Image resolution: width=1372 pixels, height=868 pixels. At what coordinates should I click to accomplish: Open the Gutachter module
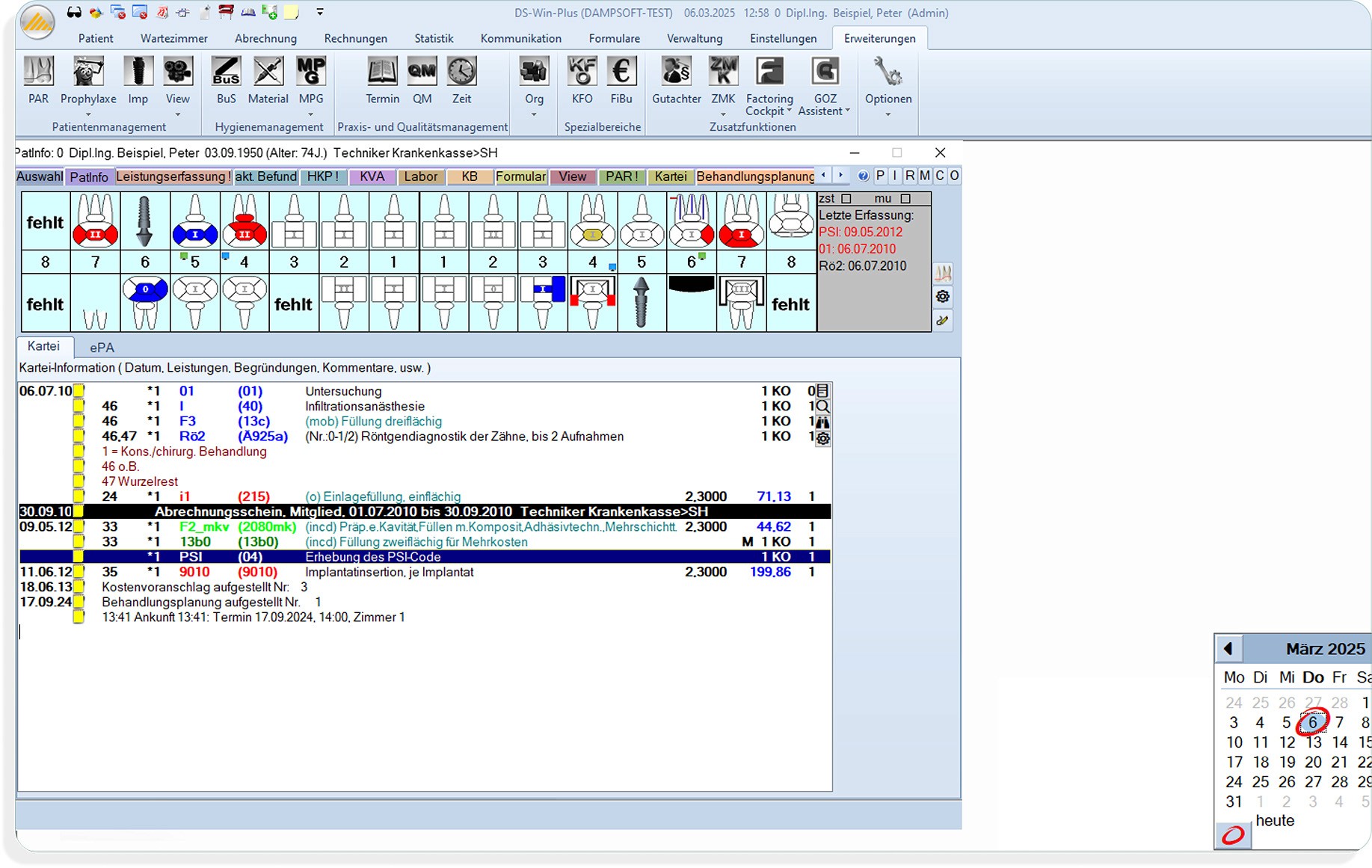(x=676, y=72)
